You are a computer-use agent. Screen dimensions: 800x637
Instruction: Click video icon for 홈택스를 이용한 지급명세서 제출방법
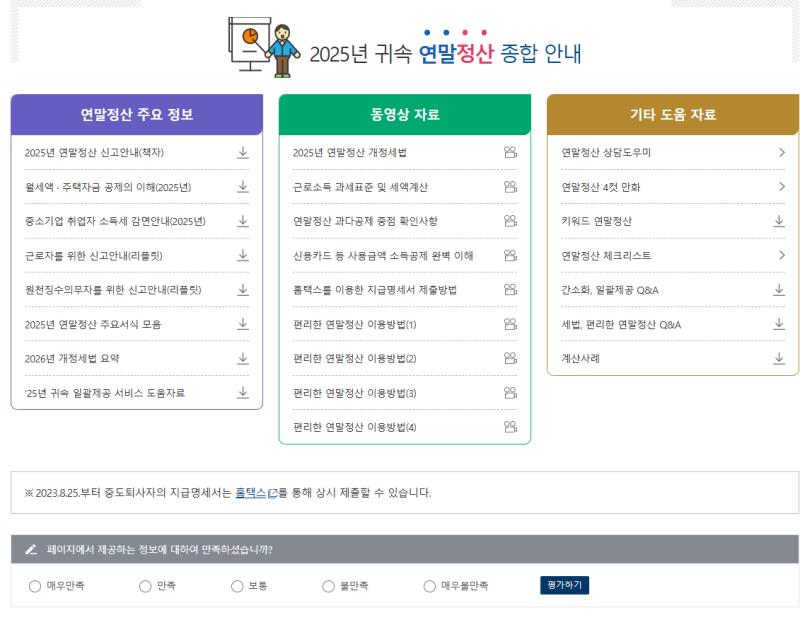510,290
